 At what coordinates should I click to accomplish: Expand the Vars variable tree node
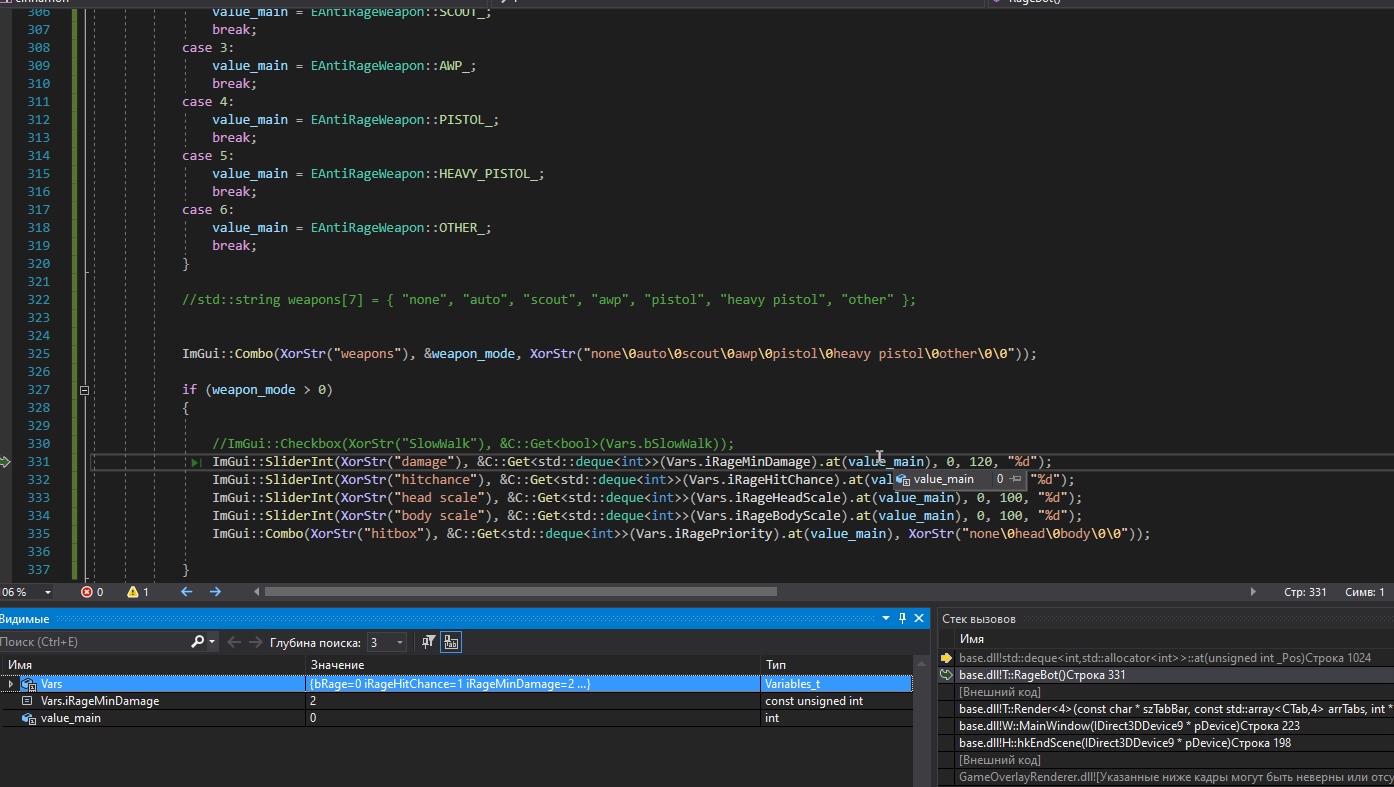click(x=10, y=684)
